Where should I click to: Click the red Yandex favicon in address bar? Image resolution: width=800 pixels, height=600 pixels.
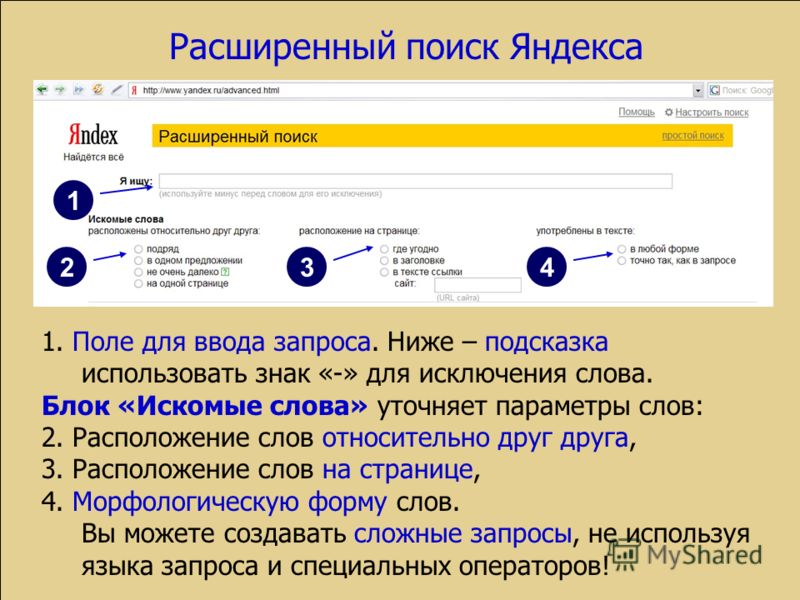(134, 90)
